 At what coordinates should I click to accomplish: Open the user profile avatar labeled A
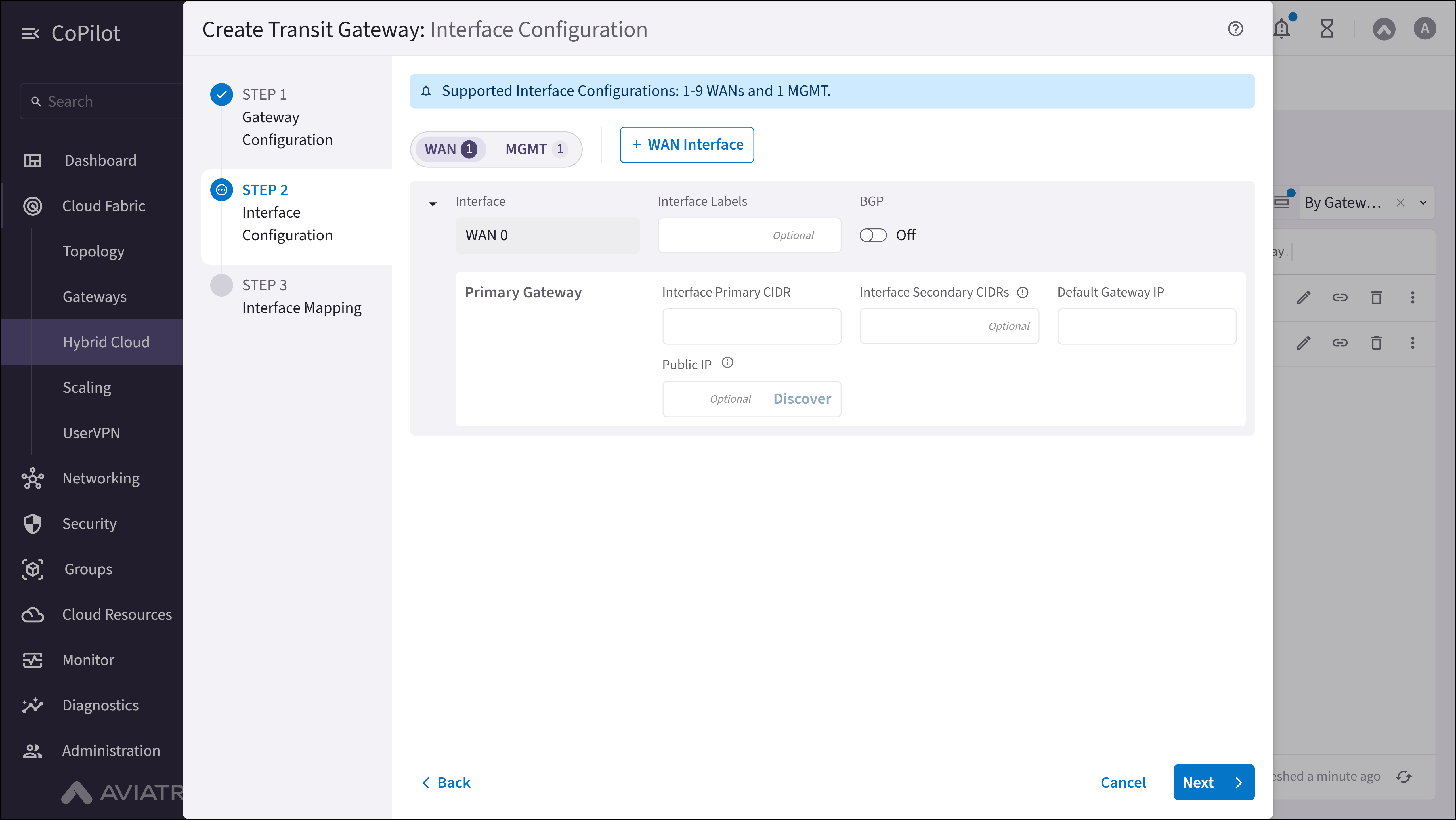tap(1424, 29)
